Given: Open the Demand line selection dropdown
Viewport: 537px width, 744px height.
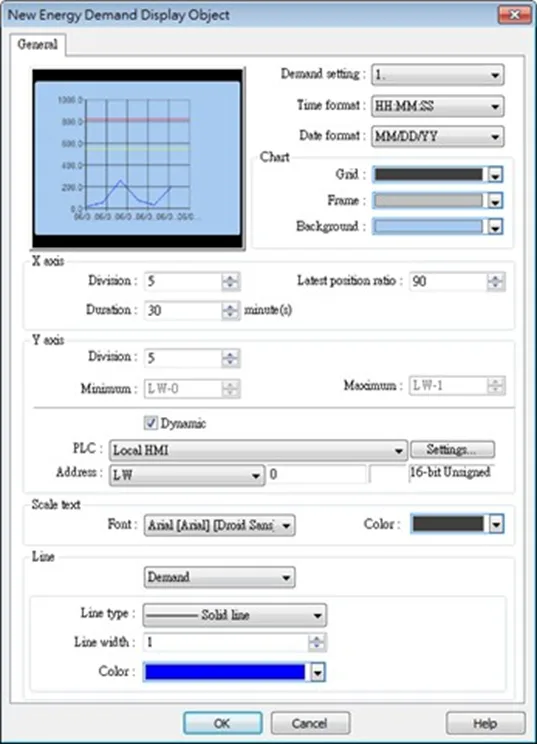Looking at the screenshot, I should (x=219, y=577).
